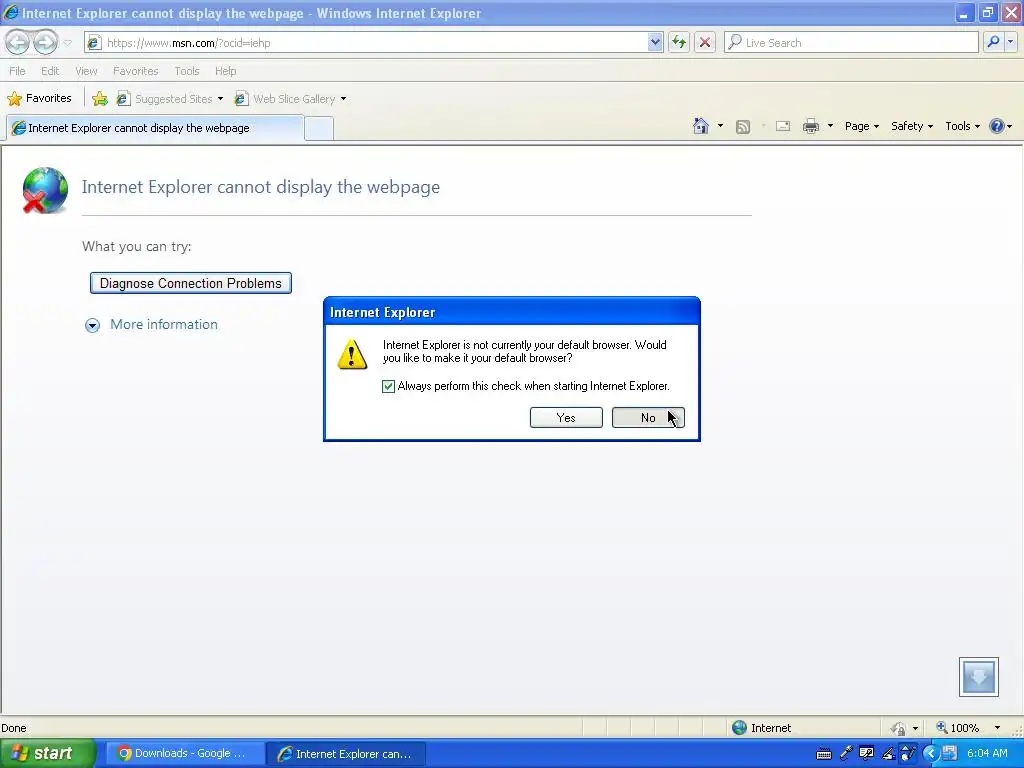Screen dimensions: 1024x768
Task: Click the Forward navigation arrow
Action: pyautogui.click(x=45, y=42)
